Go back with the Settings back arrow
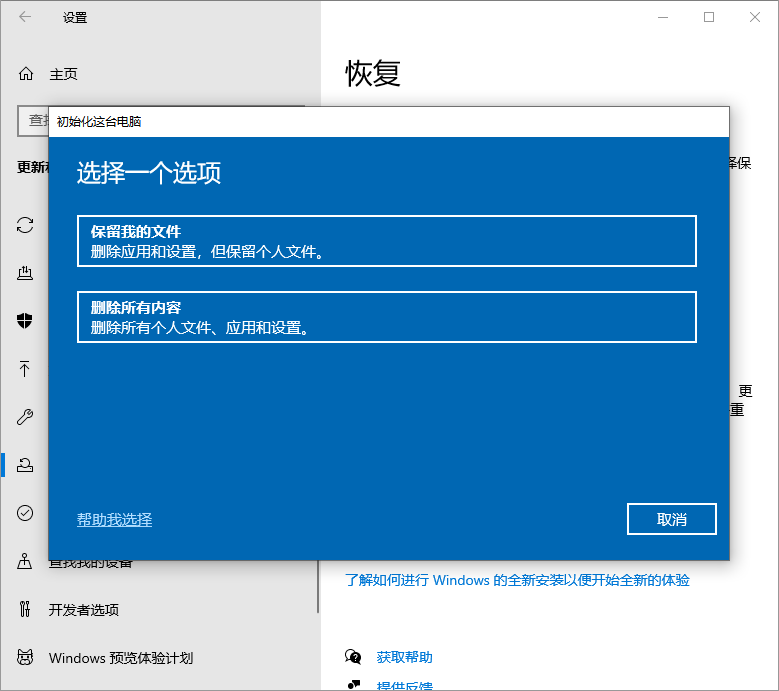Image resolution: width=779 pixels, height=691 pixels. tap(25, 17)
